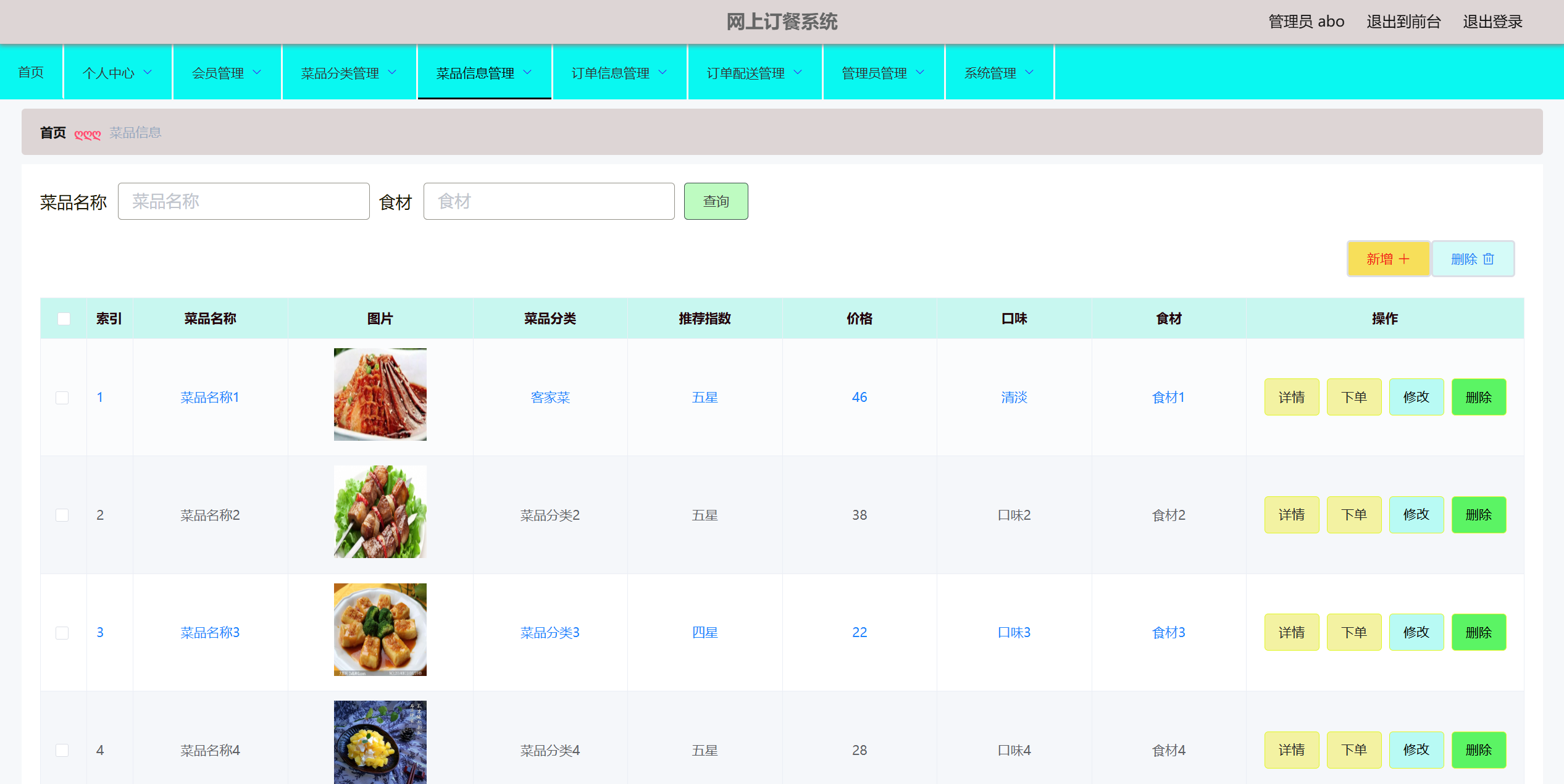Screen dimensions: 1564x784
Task: Click 退出登录 link in header
Action: (x=1492, y=22)
